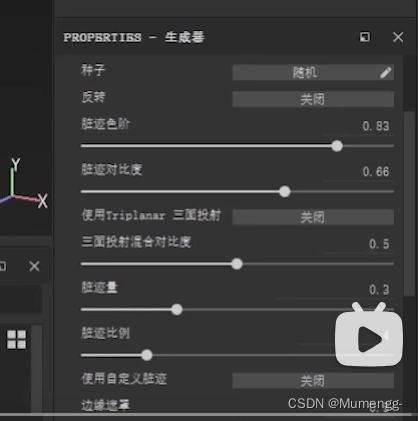The image size is (418, 421).
Task: Click the 脏迹量 slider handle
Action: click(x=177, y=310)
